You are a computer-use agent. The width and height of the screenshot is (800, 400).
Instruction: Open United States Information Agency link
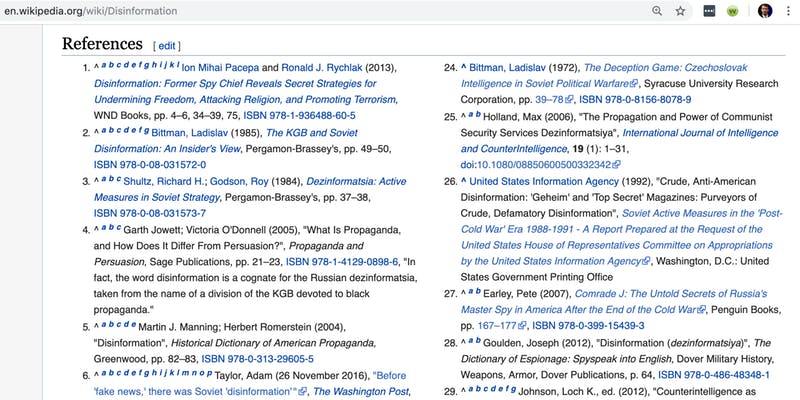click(544, 182)
